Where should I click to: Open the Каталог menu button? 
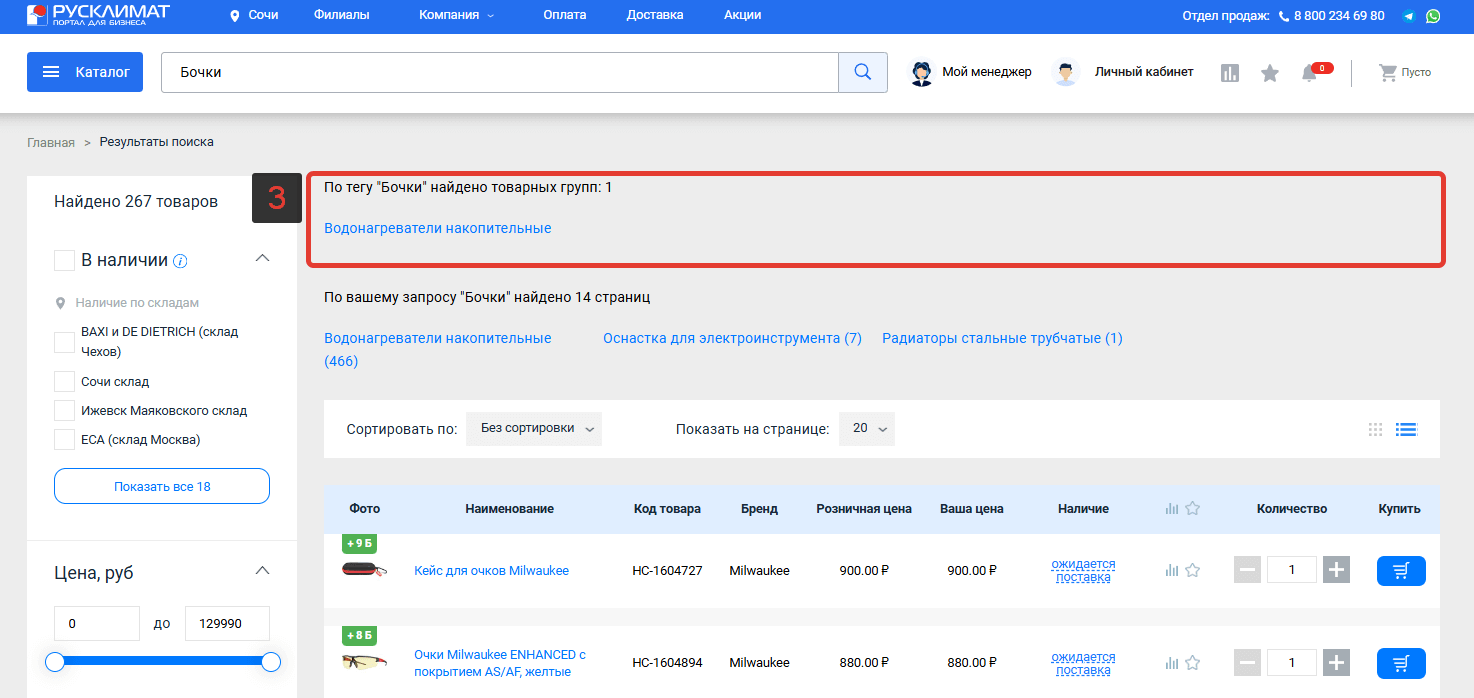pyautogui.click(x=85, y=72)
